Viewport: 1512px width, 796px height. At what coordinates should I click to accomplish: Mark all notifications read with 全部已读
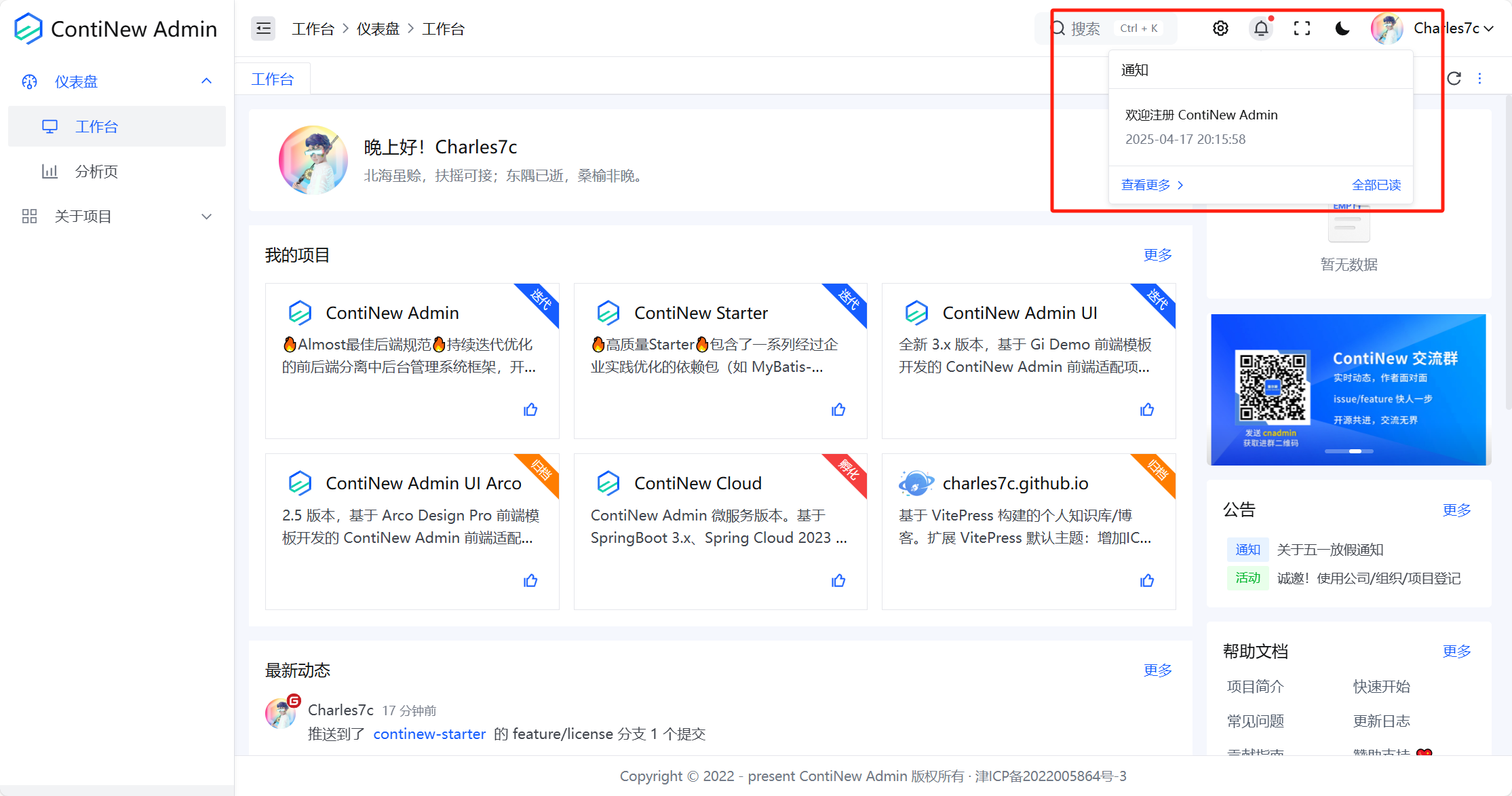pyautogui.click(x=1376, y=185)
